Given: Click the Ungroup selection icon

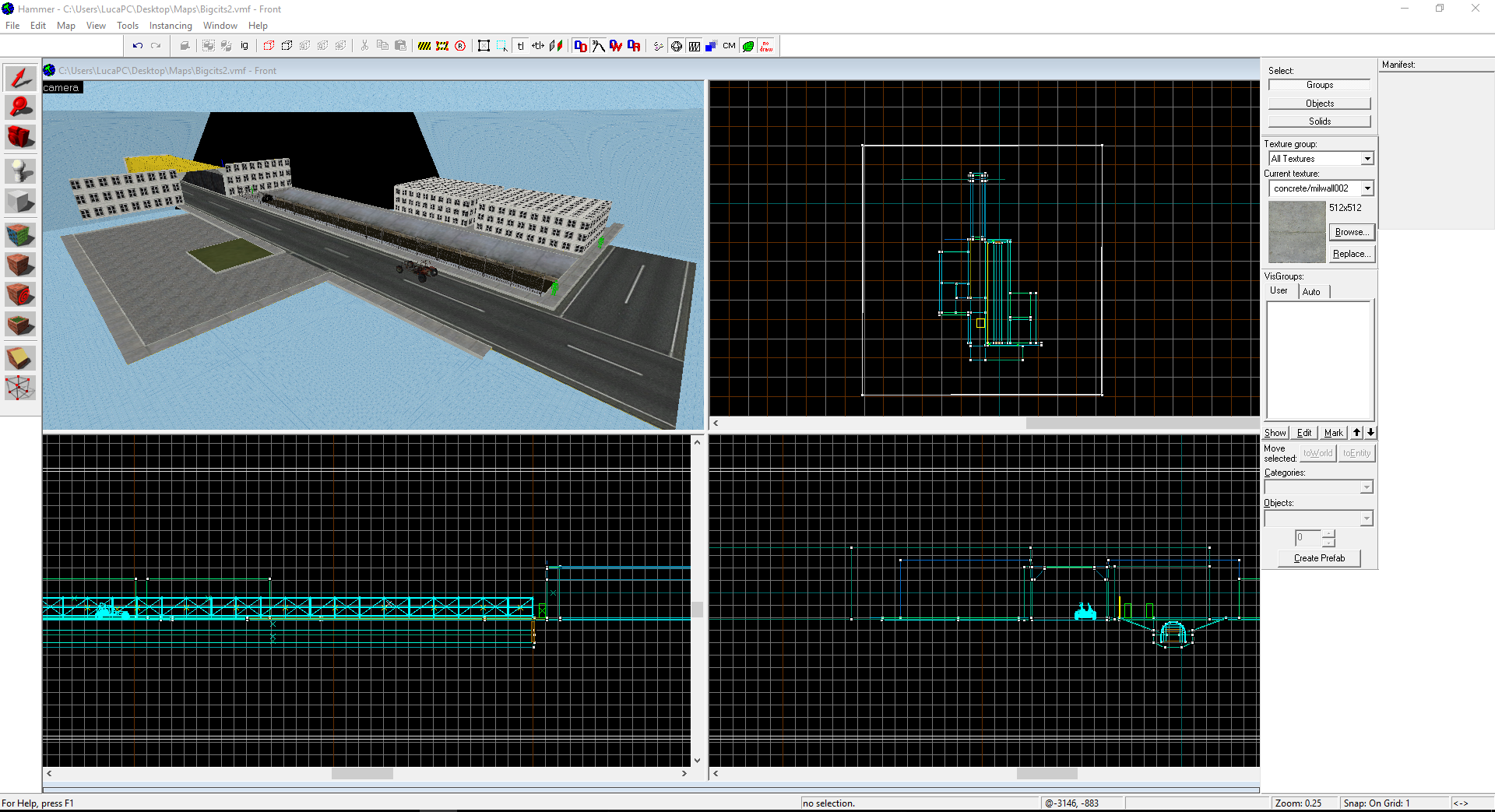Looking at the screenshot, I should (227, 46).
